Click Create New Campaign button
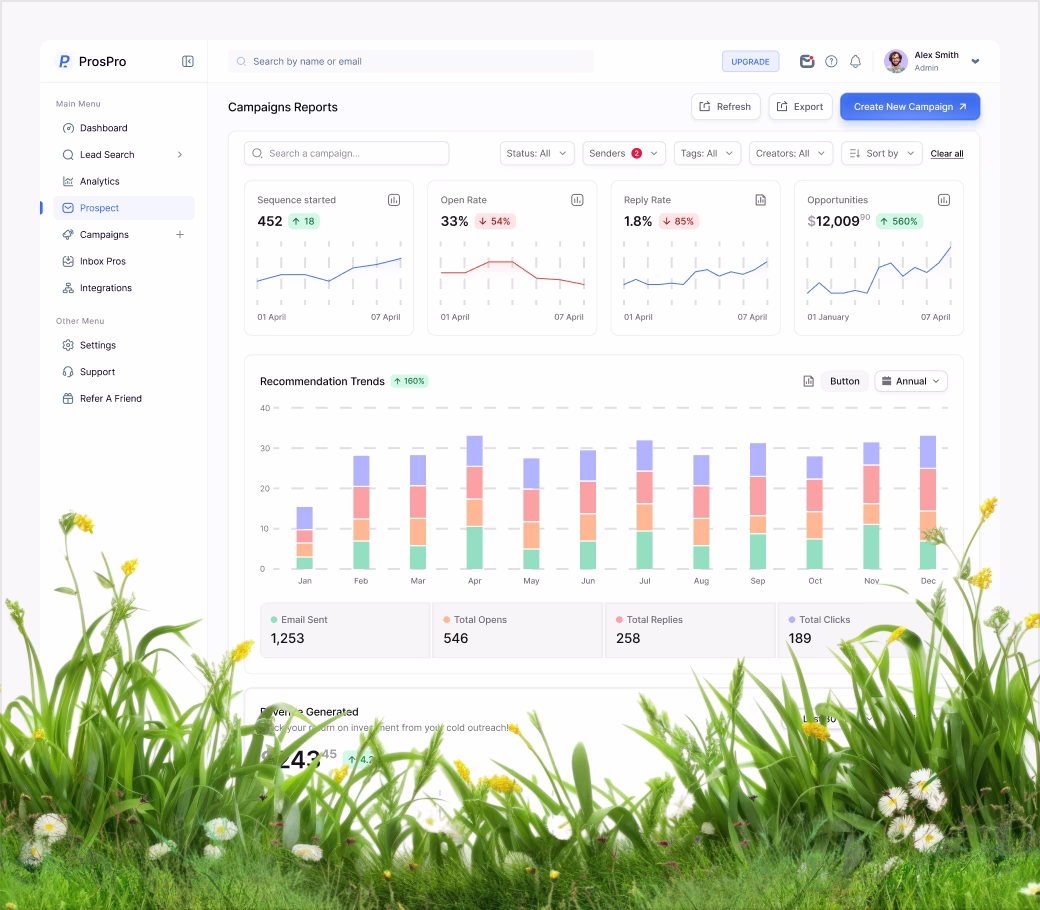 click(909, 107)
